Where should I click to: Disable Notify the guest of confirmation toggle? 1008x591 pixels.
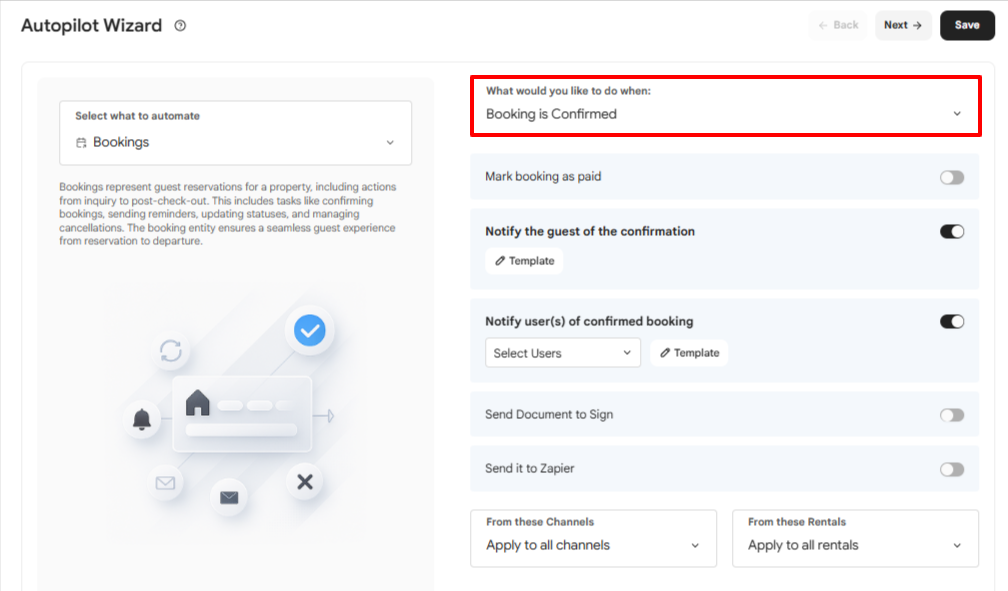pyautogui.click(x=951, y=232)
